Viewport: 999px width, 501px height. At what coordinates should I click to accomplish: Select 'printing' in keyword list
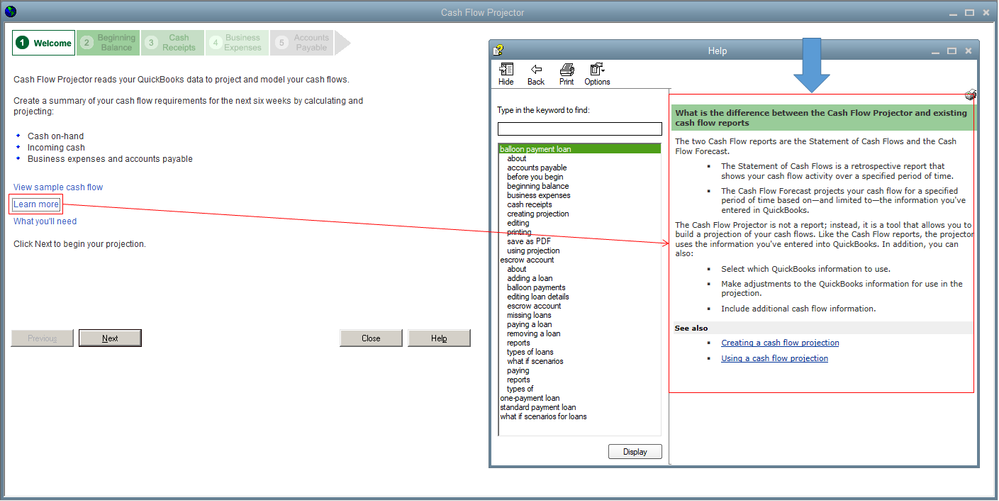click(519, 233)
